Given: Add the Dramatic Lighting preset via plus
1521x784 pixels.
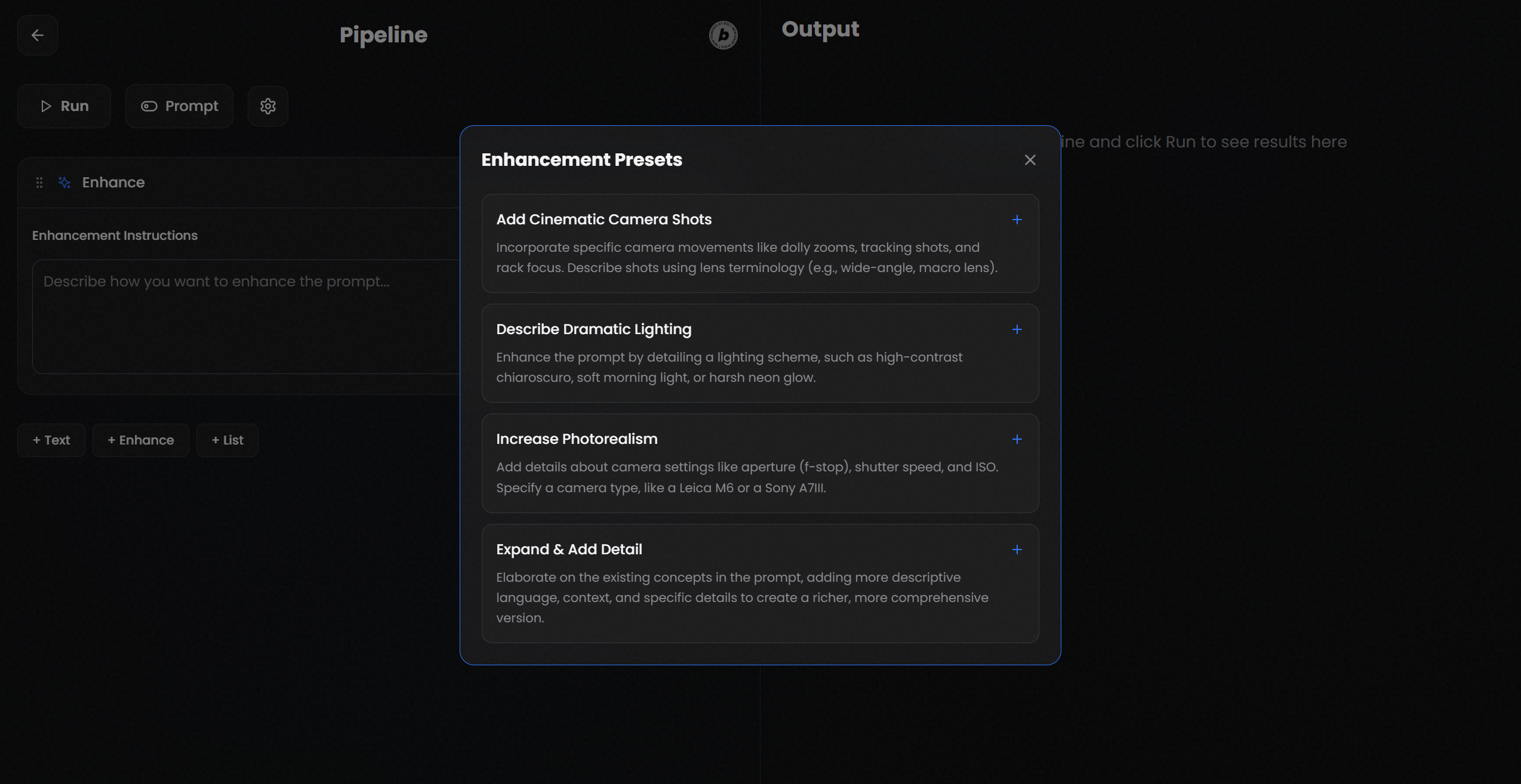Looking at the screenshot, I should point(1017,329).
